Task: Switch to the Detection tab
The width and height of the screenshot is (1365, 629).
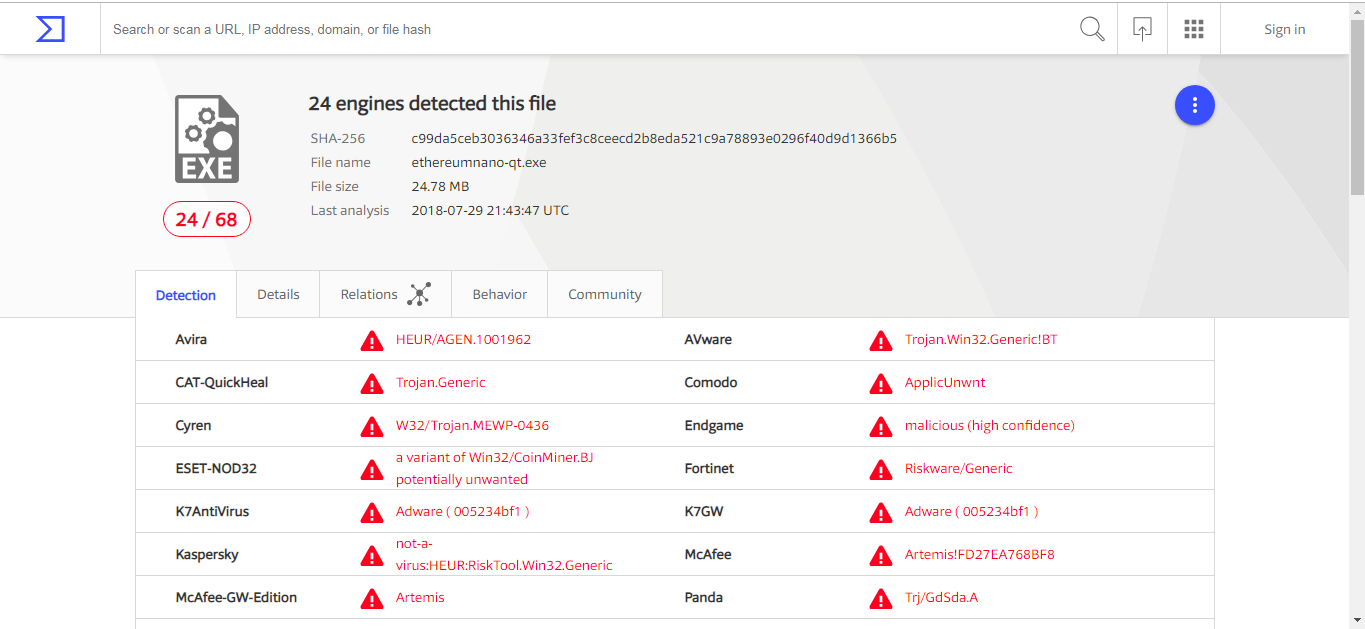Action: coord(186,295)
